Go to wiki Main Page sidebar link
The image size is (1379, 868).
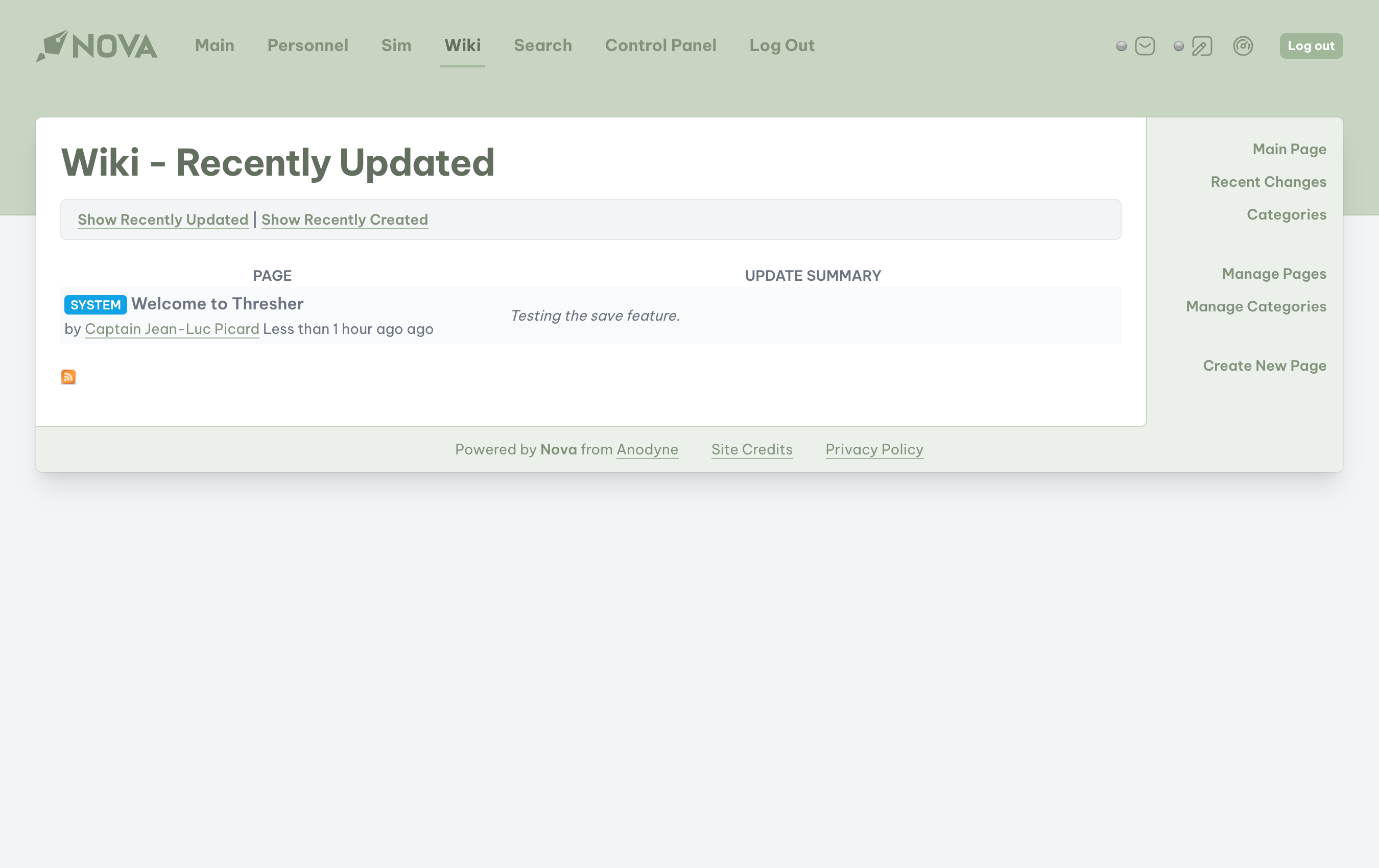(x=1289, y=149)
